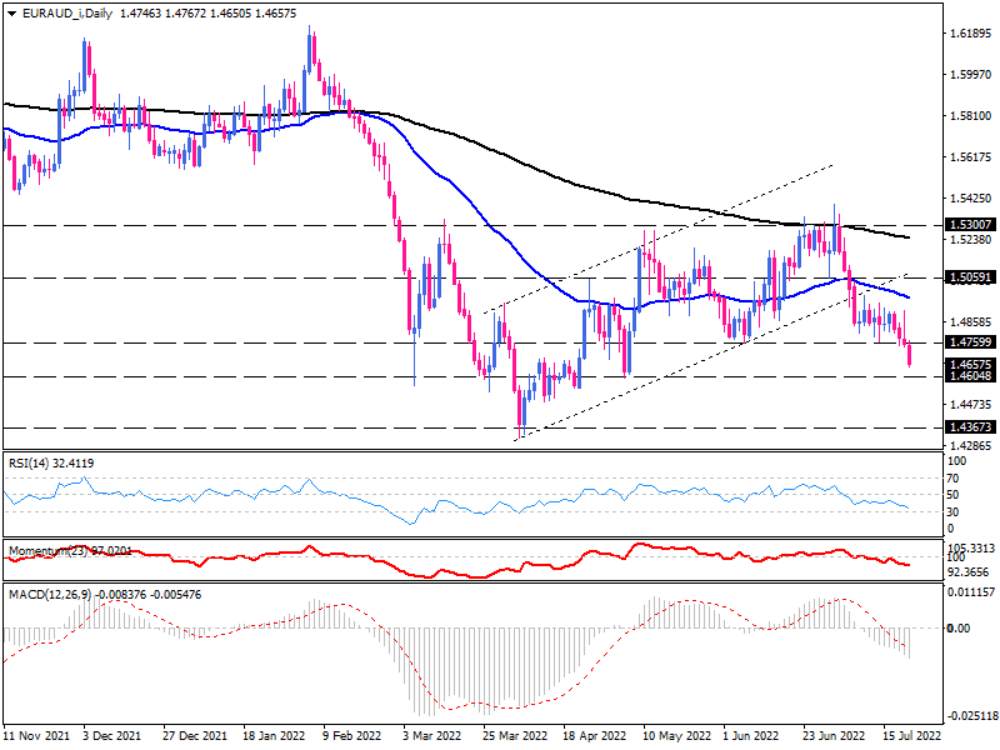The image size is (1000, 750).
Task: Select the 1.53007 price level label
Action: (970, 226)
